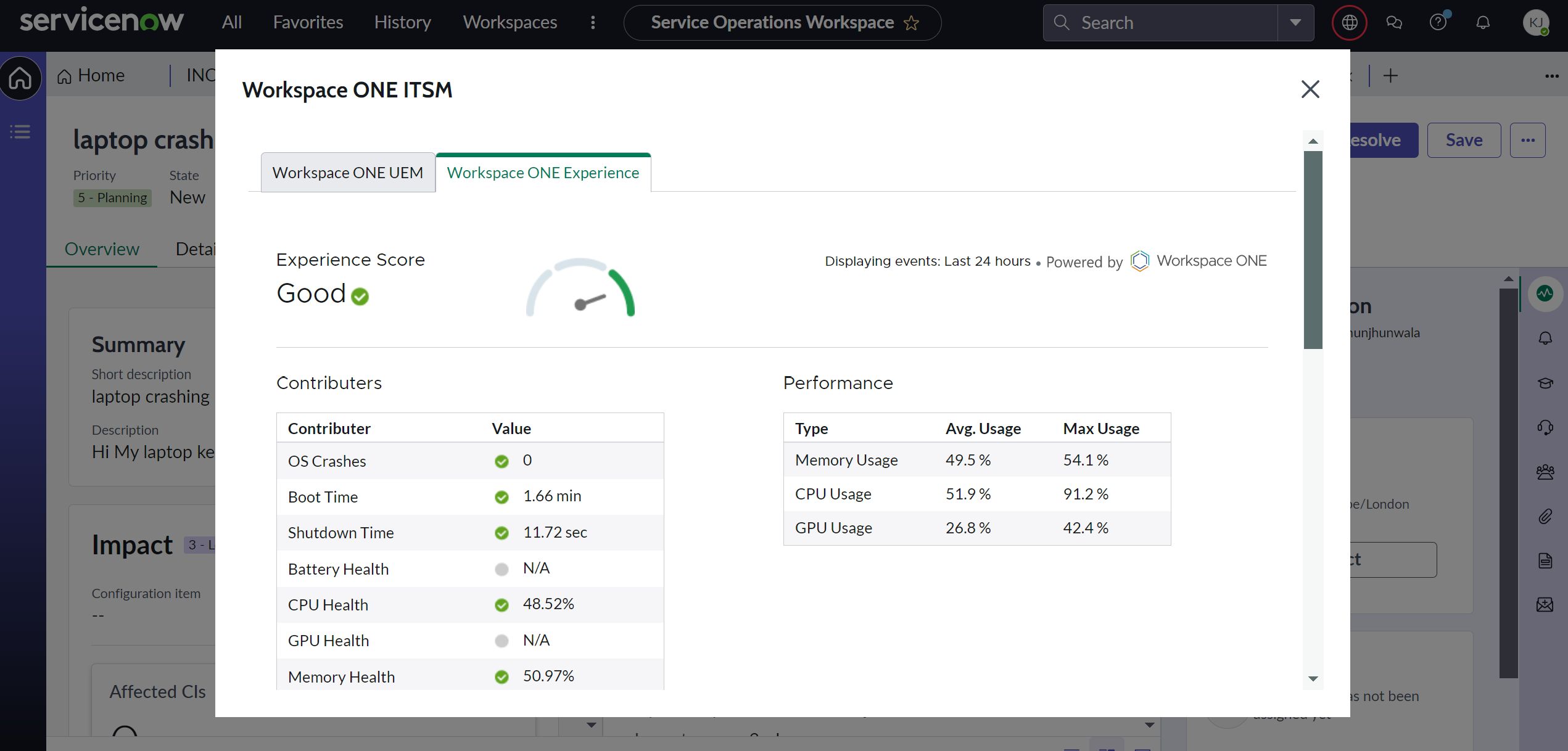This screenshot has width=1568, height=751.
Task: Click the home icon in left sidebar
Action: click(x=20, y=78)
